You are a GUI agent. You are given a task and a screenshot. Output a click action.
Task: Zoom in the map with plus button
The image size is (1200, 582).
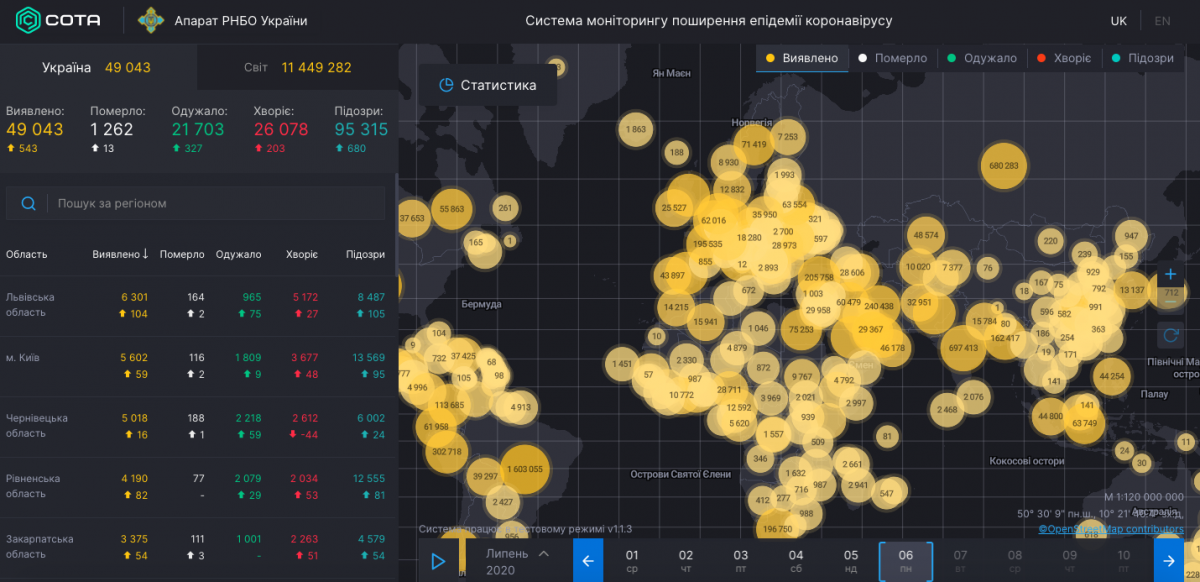pyautogui.click(x=1171, y=275)
